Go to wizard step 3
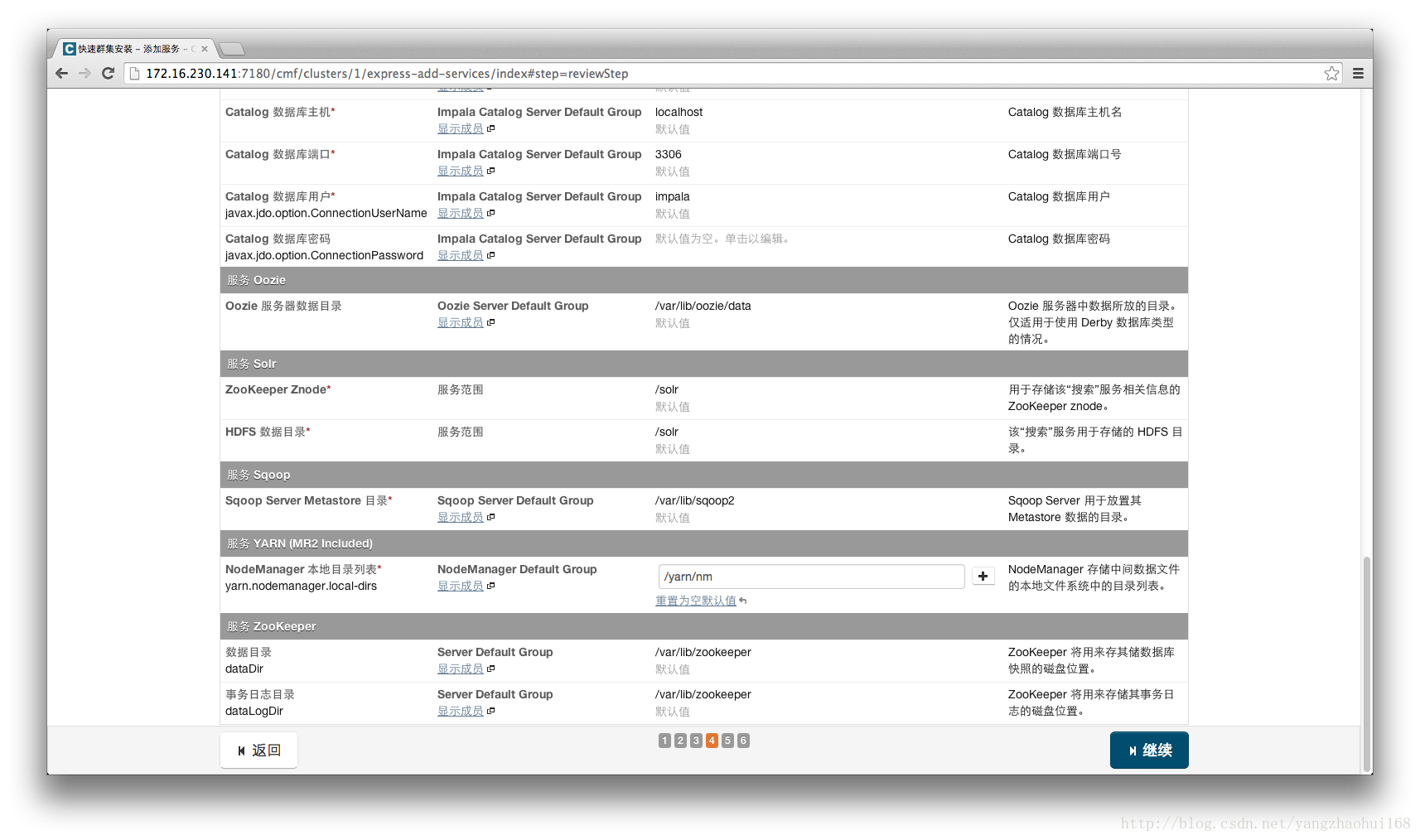Screen dimensions: 1420x840 click(696, 741)
